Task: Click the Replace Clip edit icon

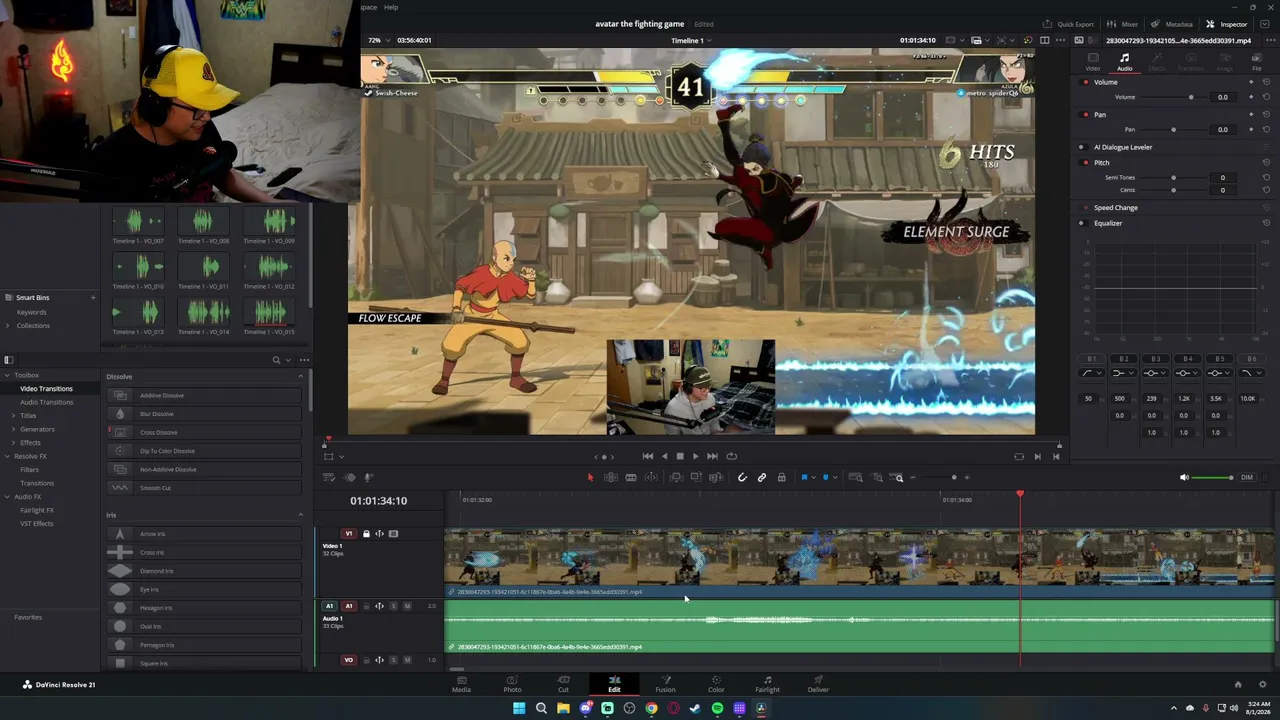Action: 716,477
